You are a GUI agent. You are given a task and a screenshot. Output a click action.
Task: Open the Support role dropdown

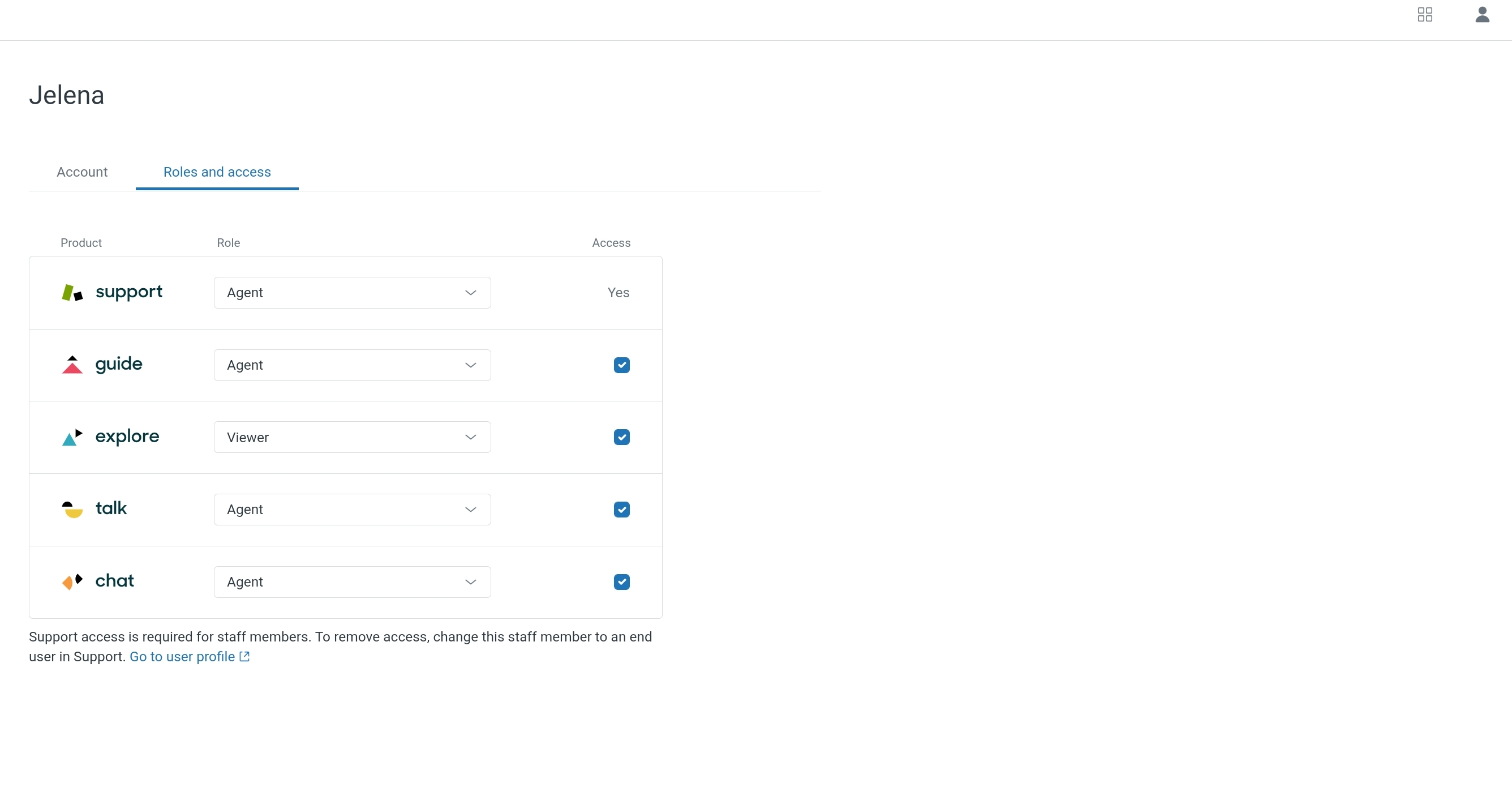[352, 293]
